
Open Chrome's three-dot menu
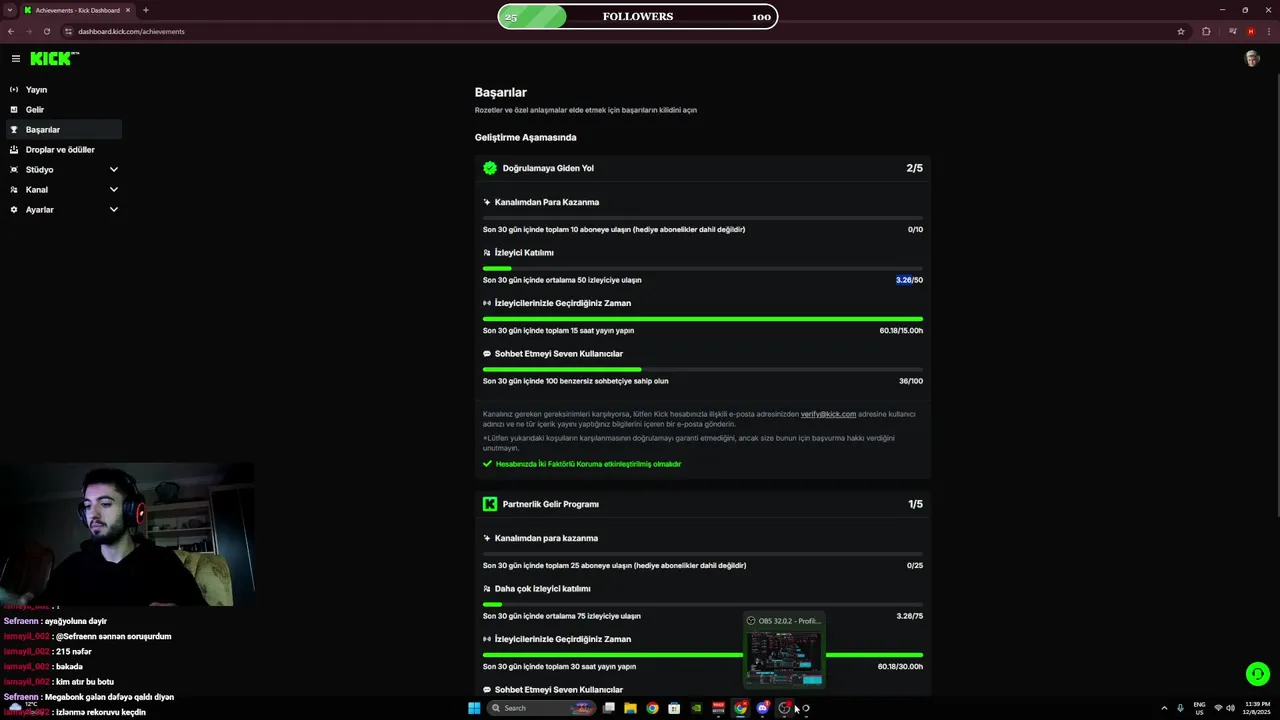[x=1268, y=31]
